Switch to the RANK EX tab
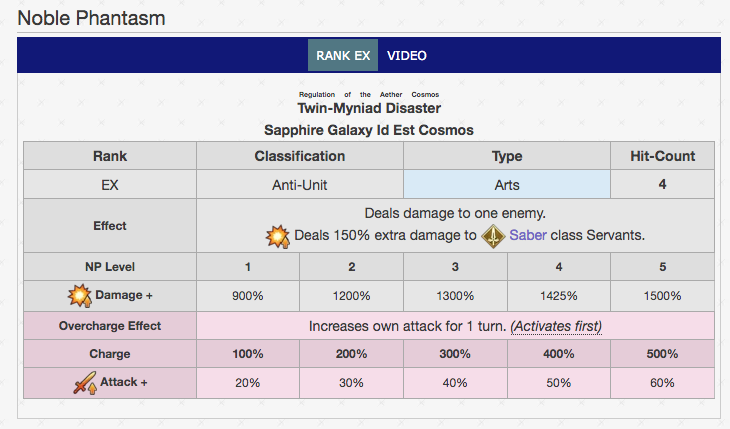This screenshot has width=730, height=429. 342,55
